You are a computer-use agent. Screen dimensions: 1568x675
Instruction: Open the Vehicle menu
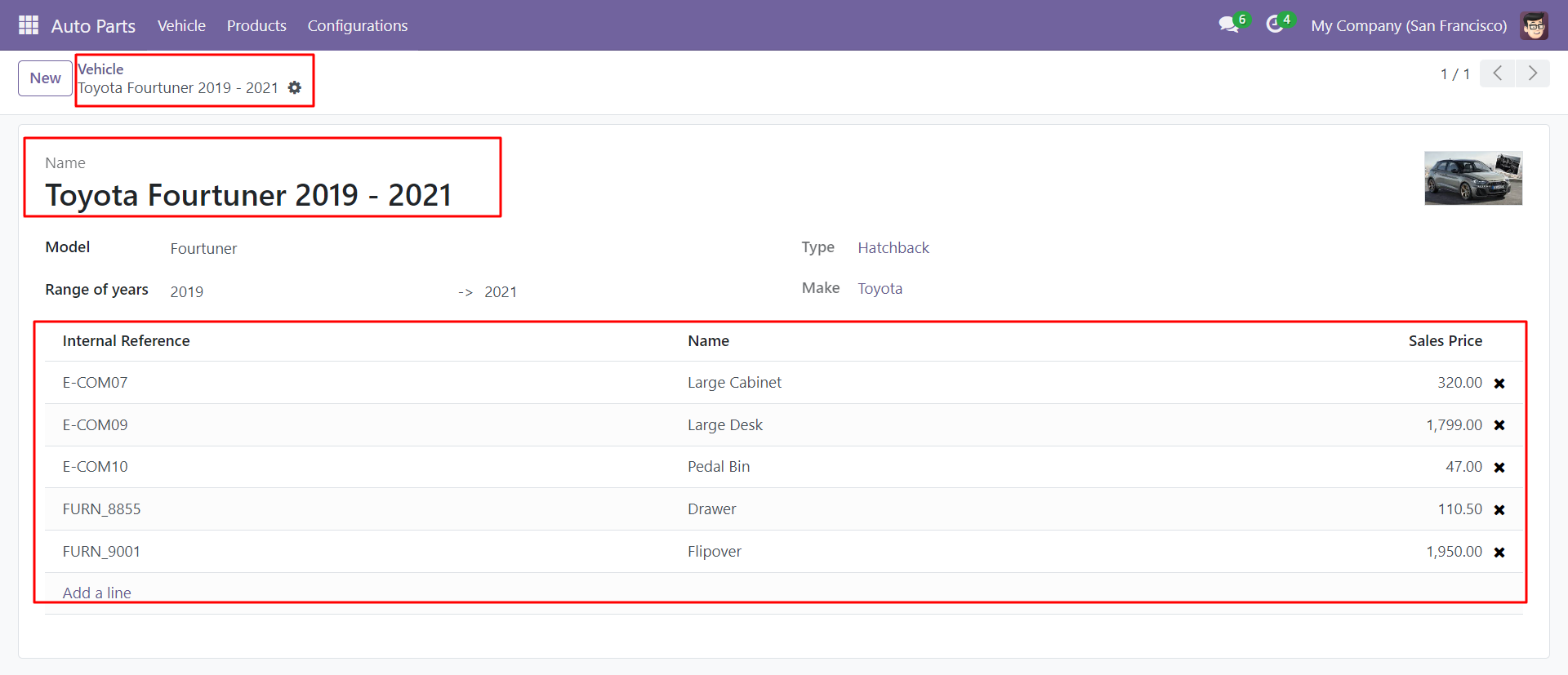click(x=181, y=25)
